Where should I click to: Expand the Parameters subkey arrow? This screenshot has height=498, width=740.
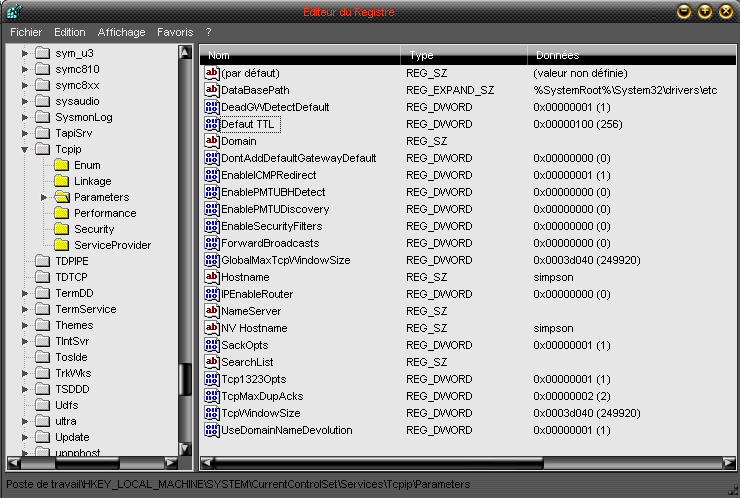point(43,197)
